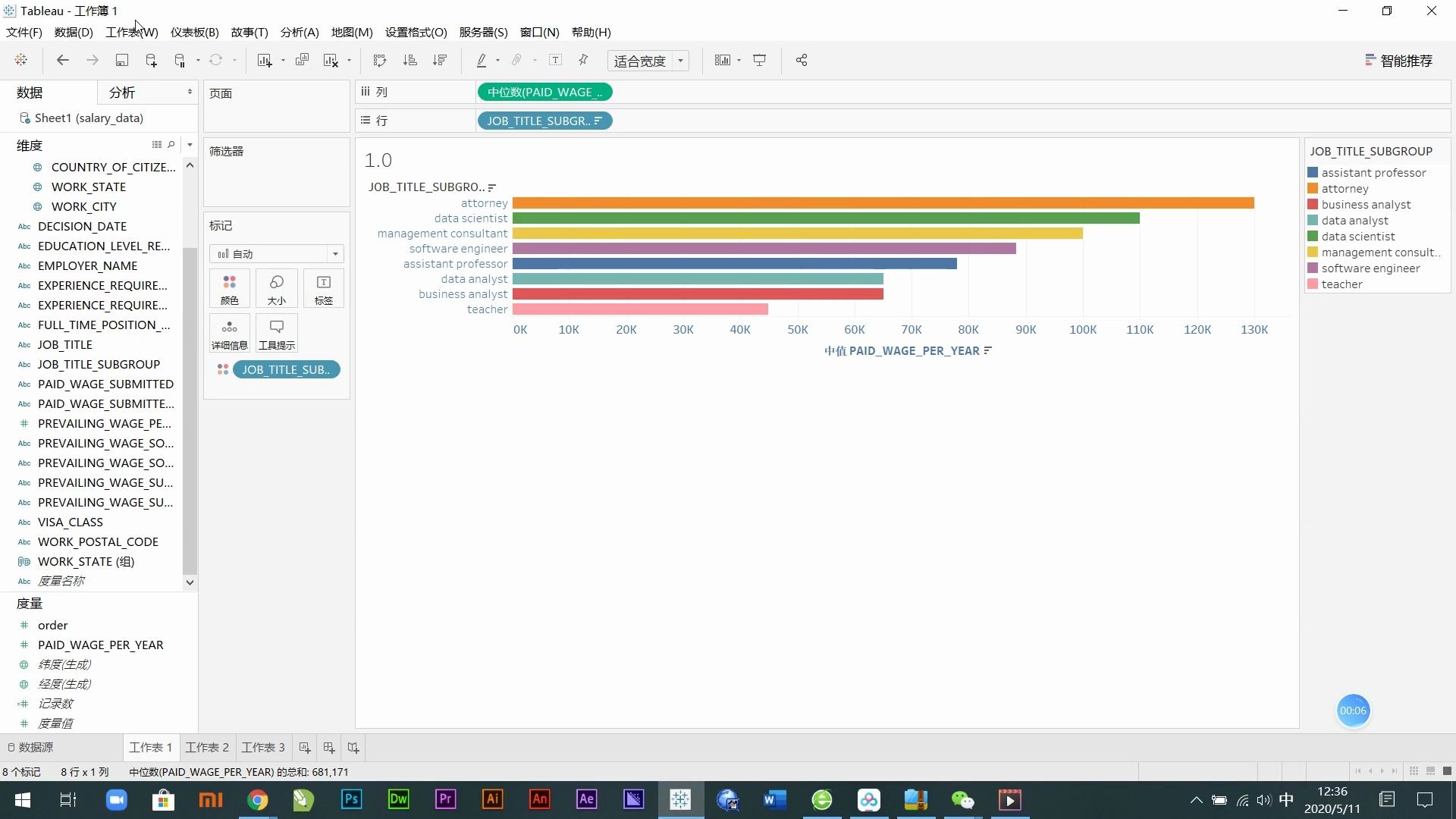
Task: Toggle sort on JOB_TITLE_SUBGROUP header
Action: (492, 187)
